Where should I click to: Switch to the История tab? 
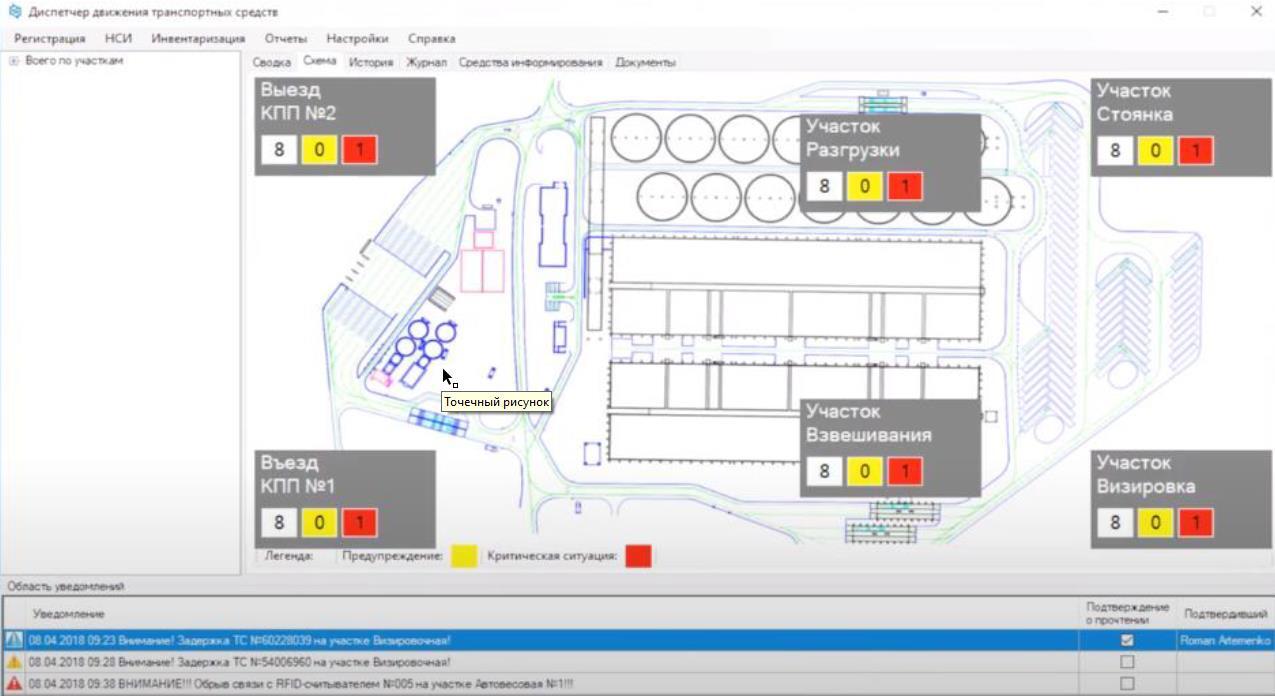point(371,62)
